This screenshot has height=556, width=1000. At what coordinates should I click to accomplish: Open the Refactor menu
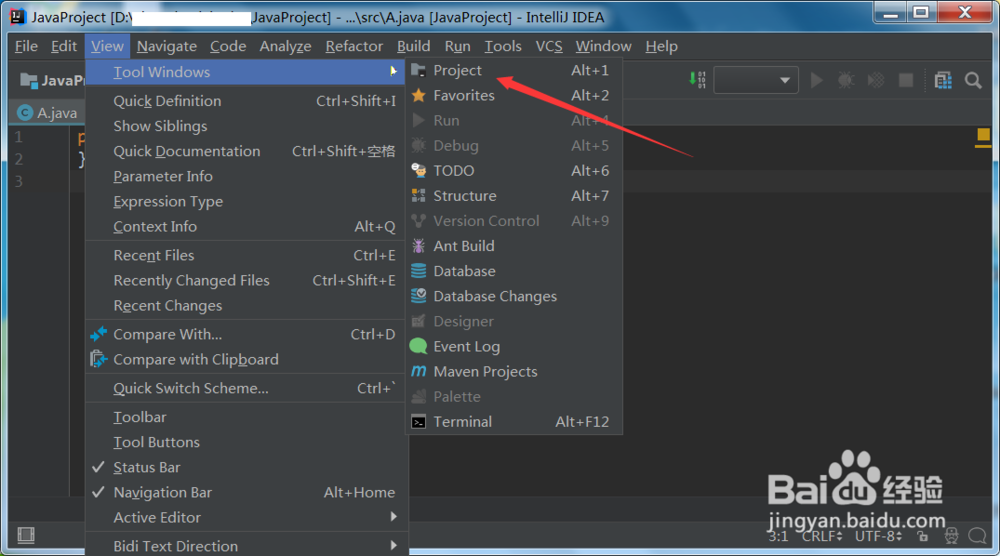354,46
